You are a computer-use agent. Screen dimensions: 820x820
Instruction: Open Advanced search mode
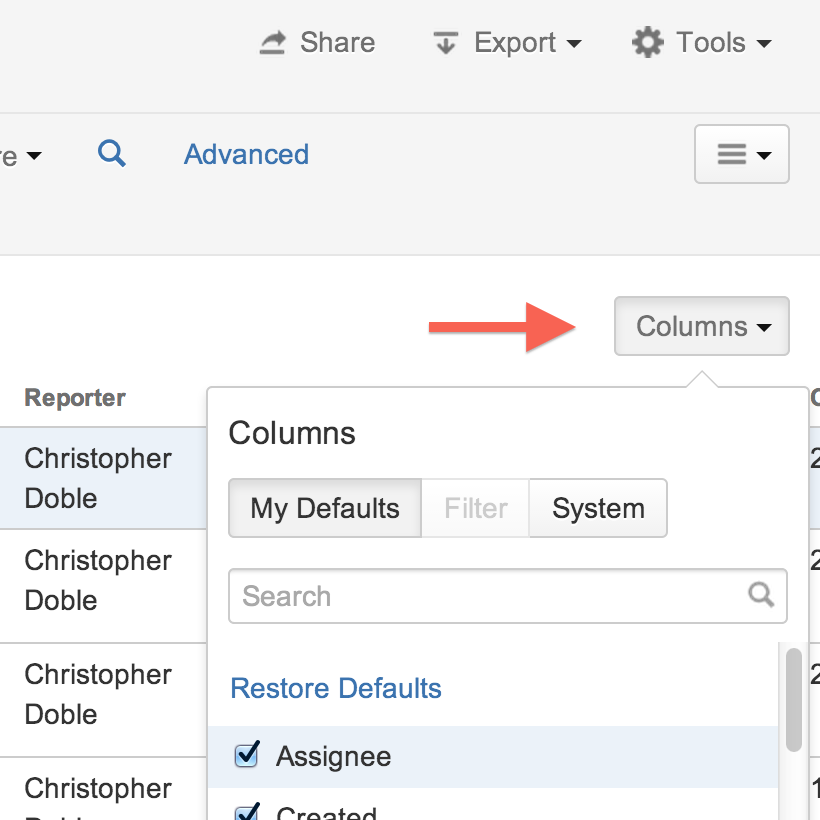coord(246,154)
